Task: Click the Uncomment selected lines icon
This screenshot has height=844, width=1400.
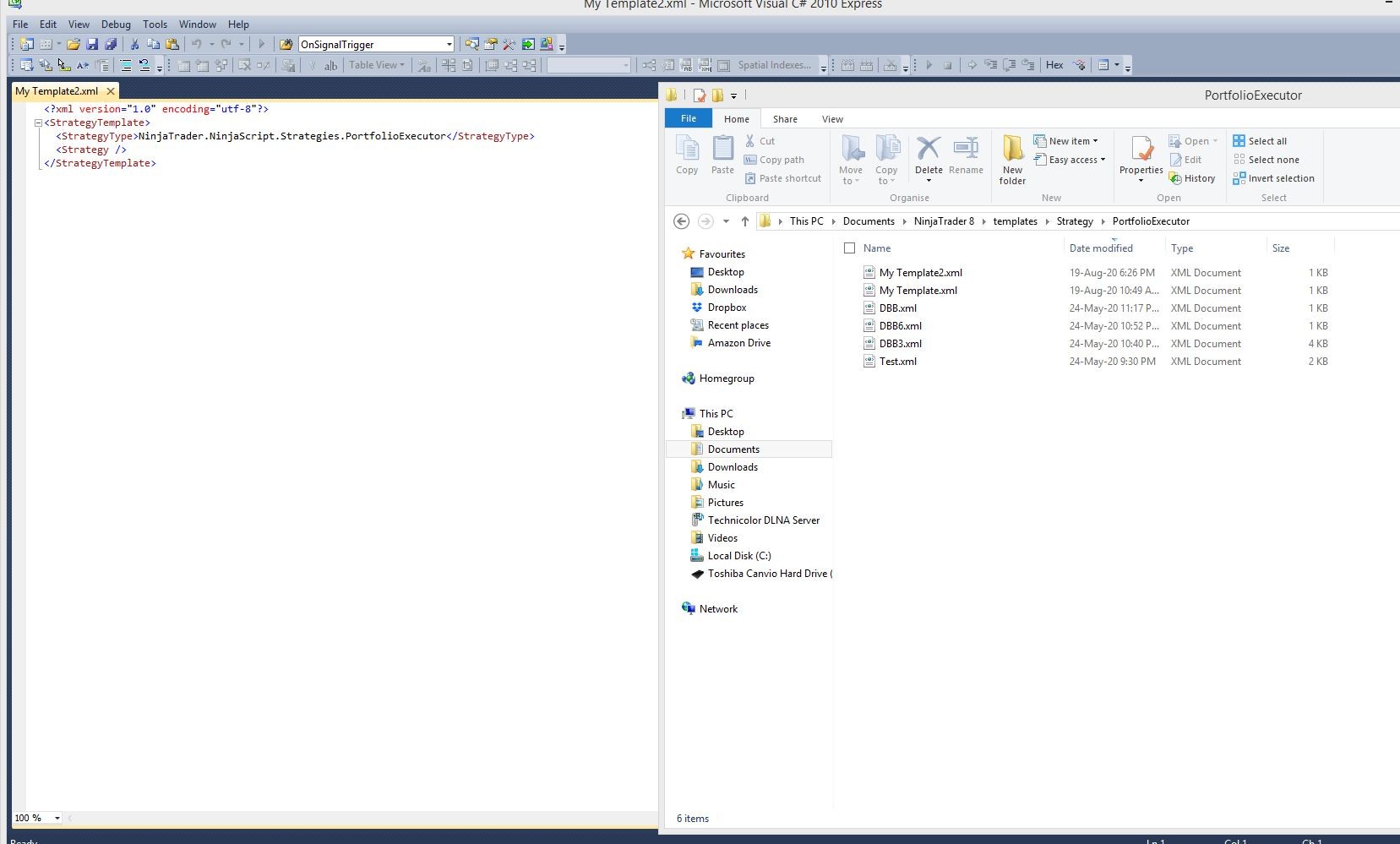Action: (x=144, y=65)
